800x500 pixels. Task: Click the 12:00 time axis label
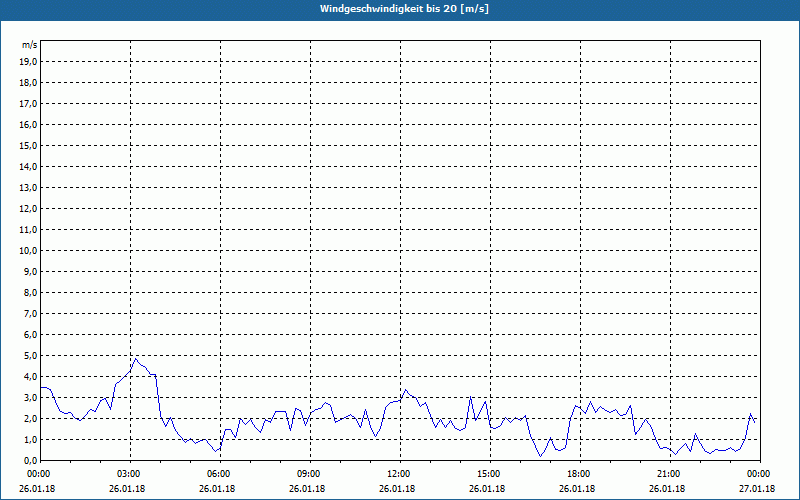[401, 474]
